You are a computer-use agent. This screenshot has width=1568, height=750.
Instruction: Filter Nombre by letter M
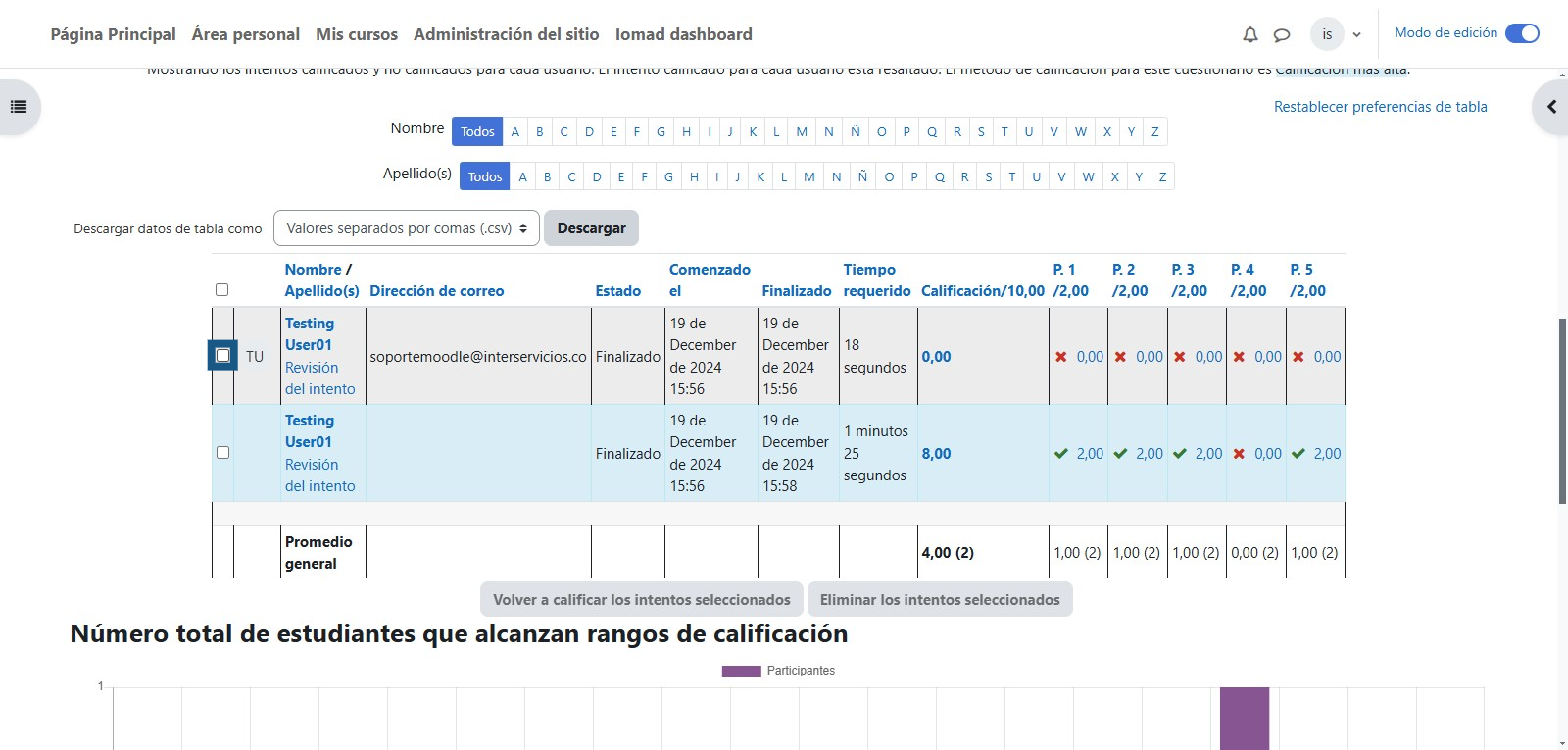[x=802, y=131]
